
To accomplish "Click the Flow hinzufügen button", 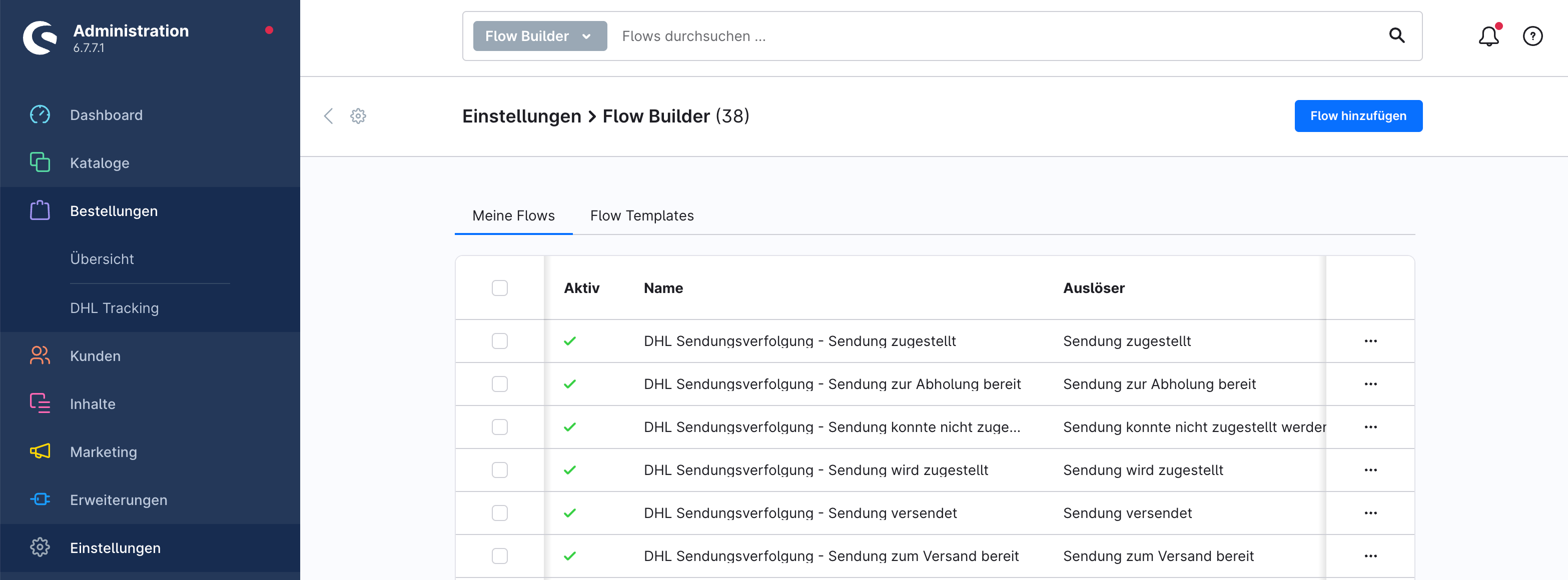I will click(x=1358, y=115).
